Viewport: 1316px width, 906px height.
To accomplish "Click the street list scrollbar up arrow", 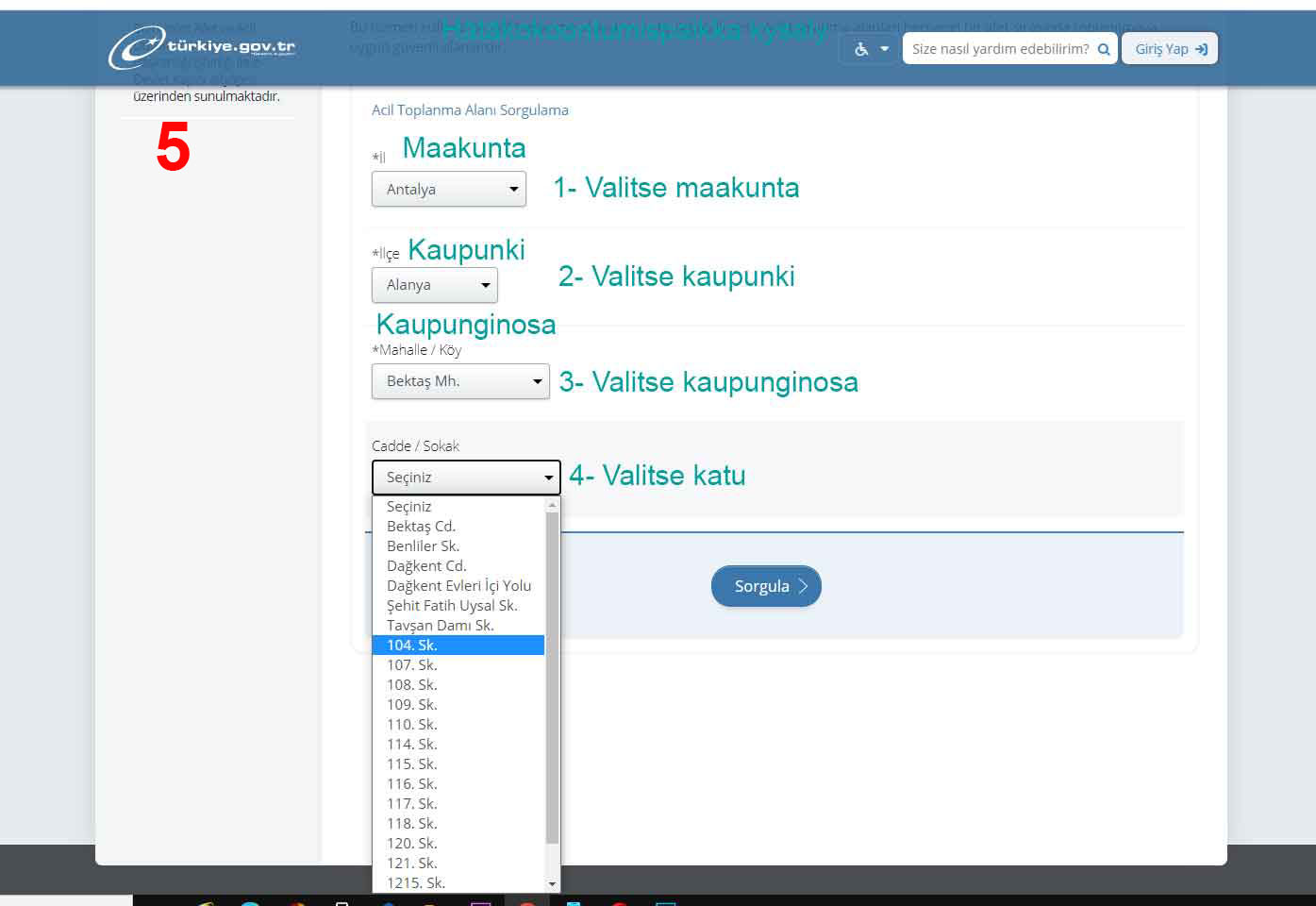I will [x=553, y=506].
